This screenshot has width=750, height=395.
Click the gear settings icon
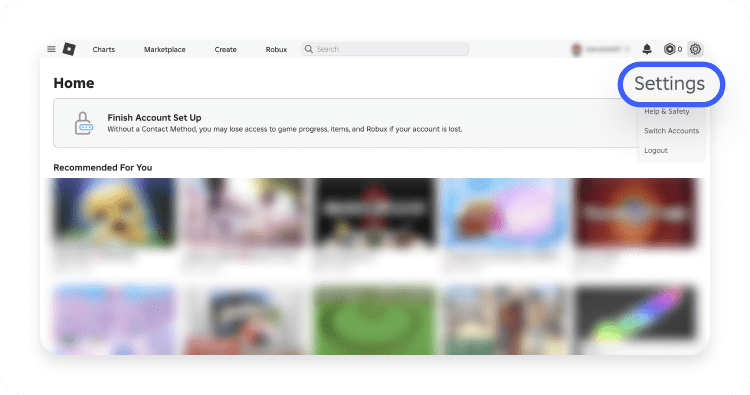pyautogui.click(x=695, y=49)
